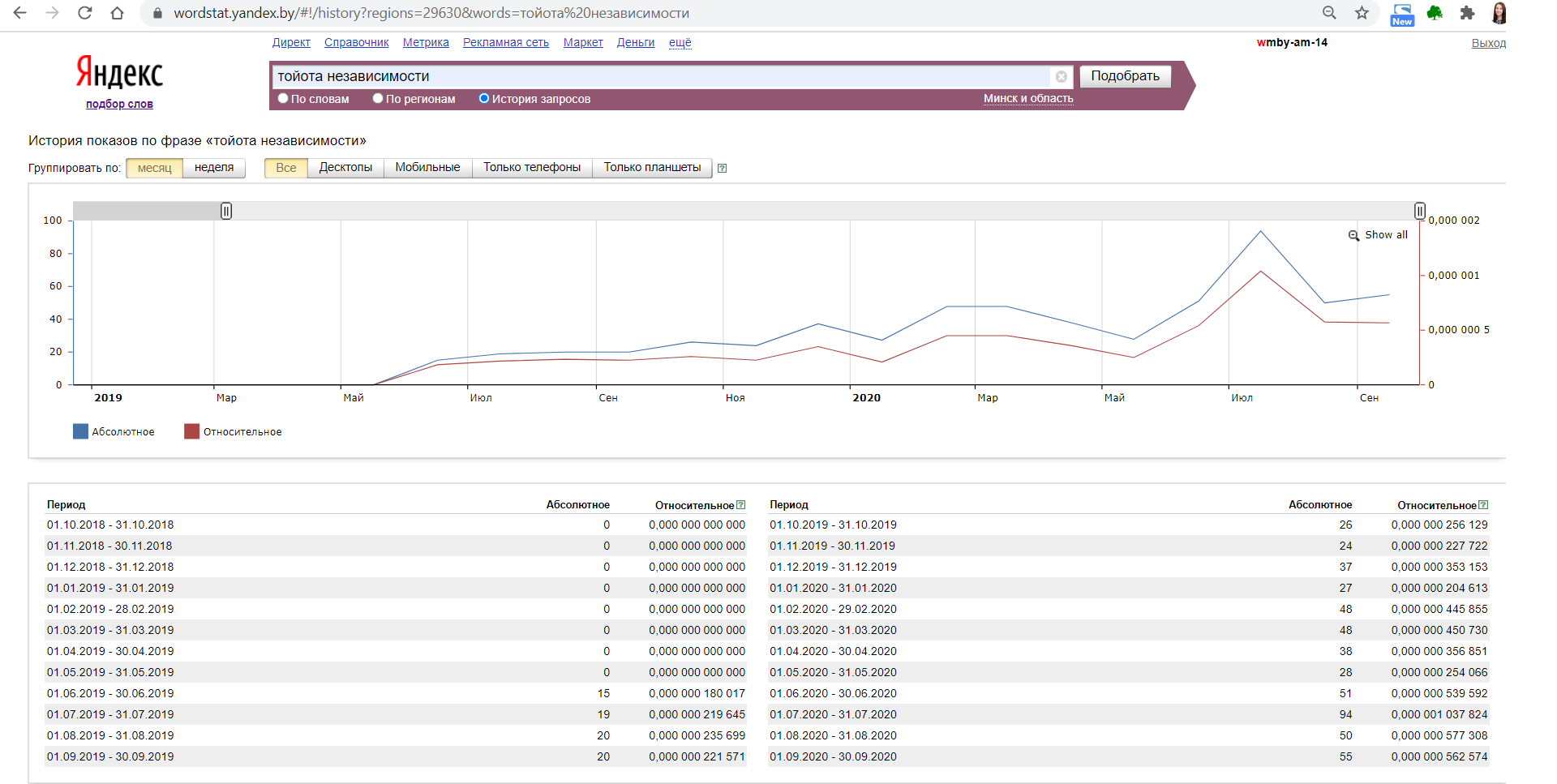Switch to Только планшеты tab
The image size is (1557, 784).
[652, 168]
